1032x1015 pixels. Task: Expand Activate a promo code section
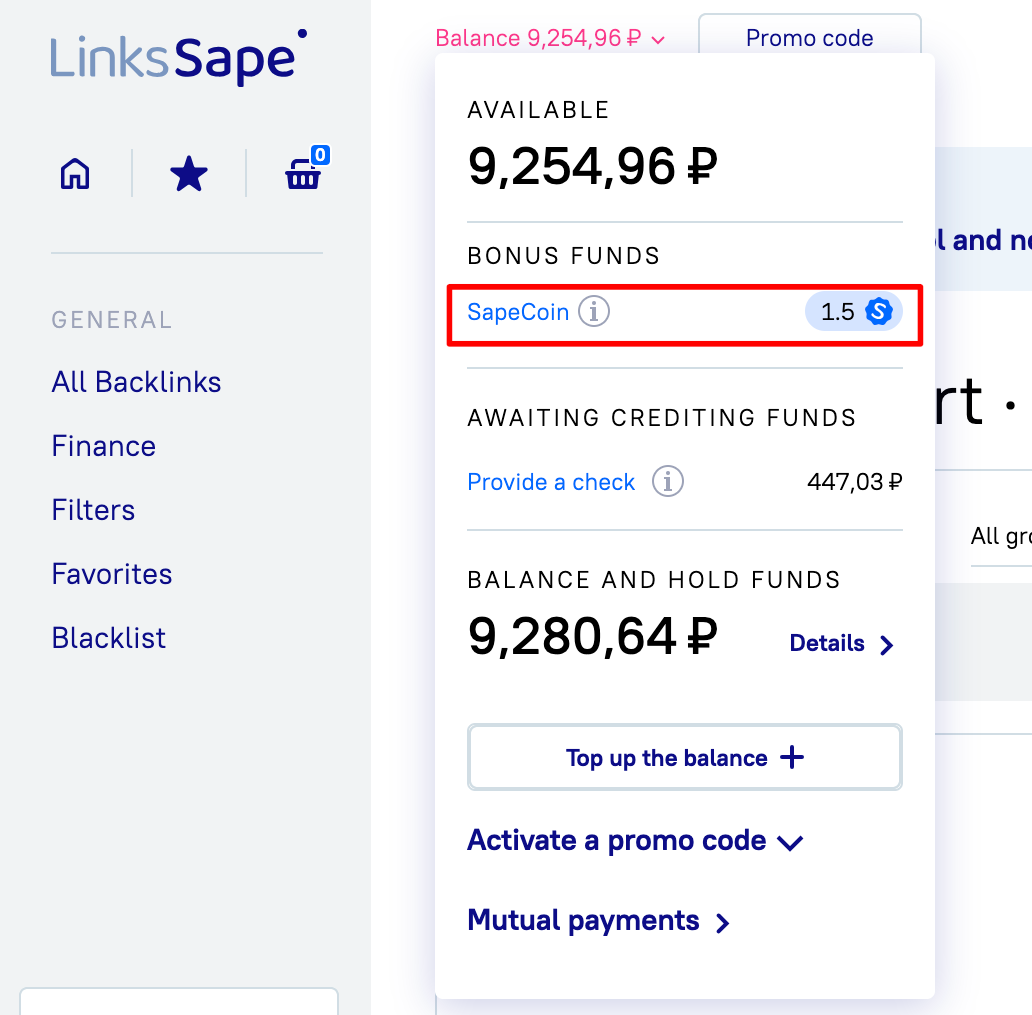coord(635,841)
